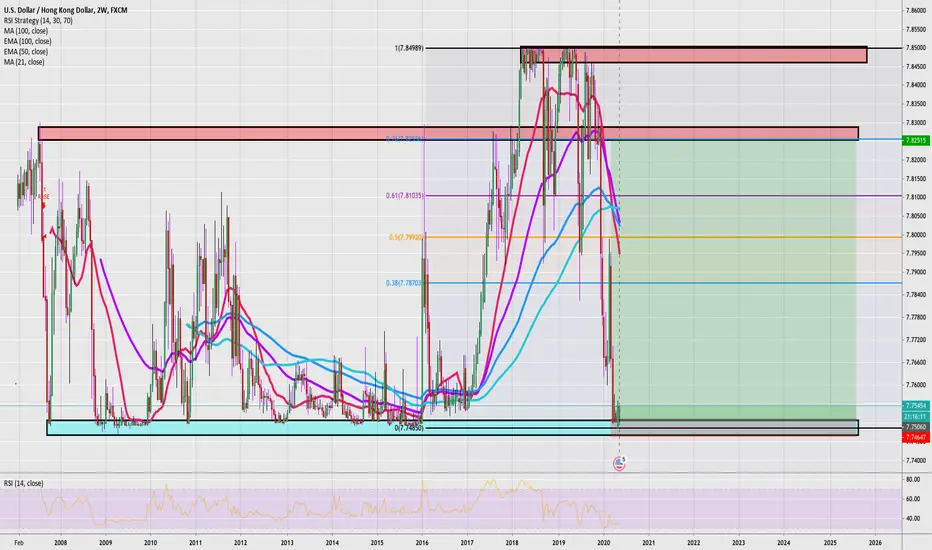Click the 21:16:11 bar countdown tag
This screenshot has height=550, width=932.
pos(915,417)
